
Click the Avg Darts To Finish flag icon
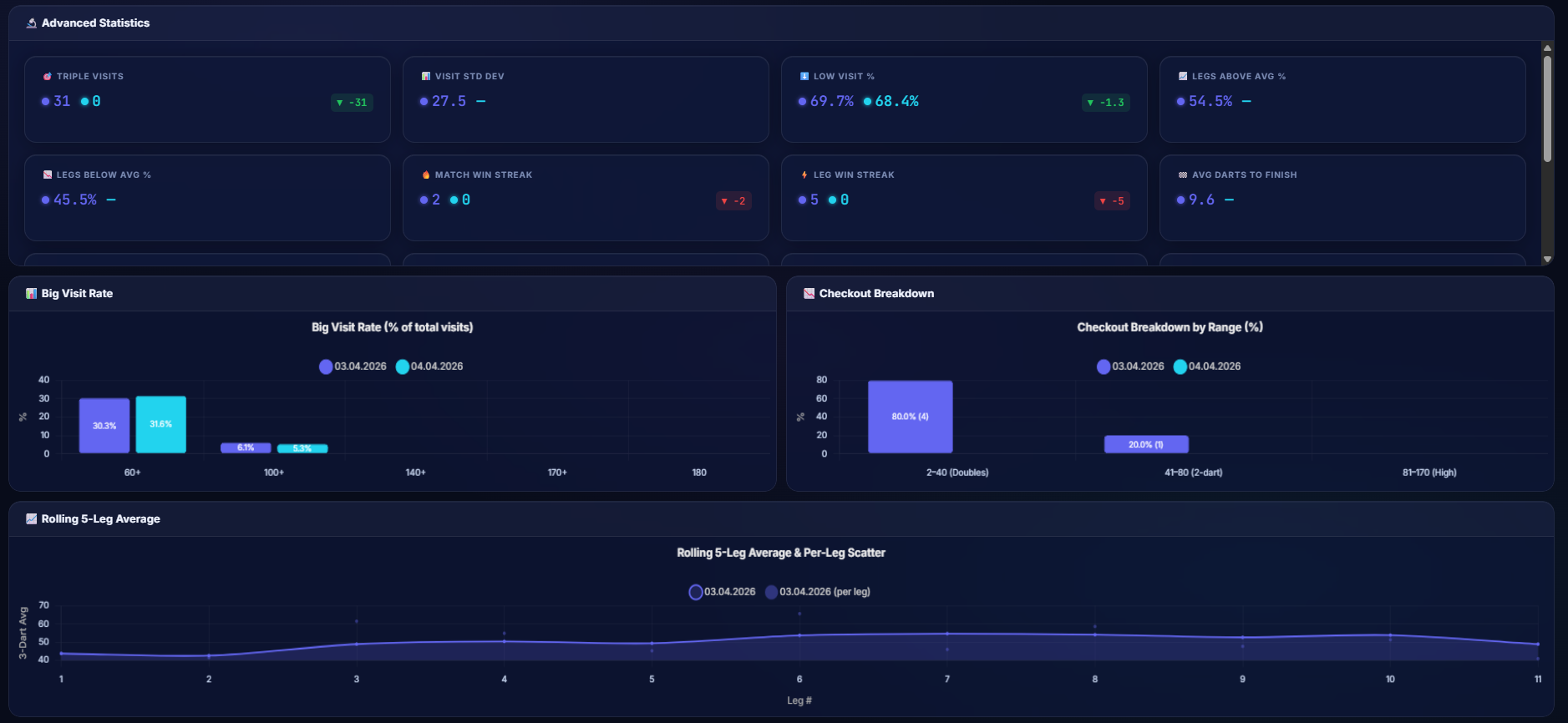point(1183,174)
